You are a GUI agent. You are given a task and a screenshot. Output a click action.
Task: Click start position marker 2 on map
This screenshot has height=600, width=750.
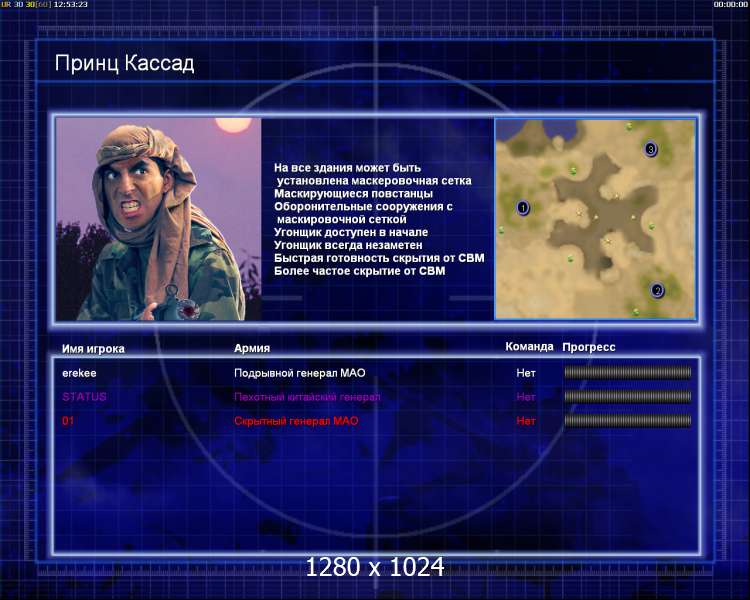click(x=657, y=290)
